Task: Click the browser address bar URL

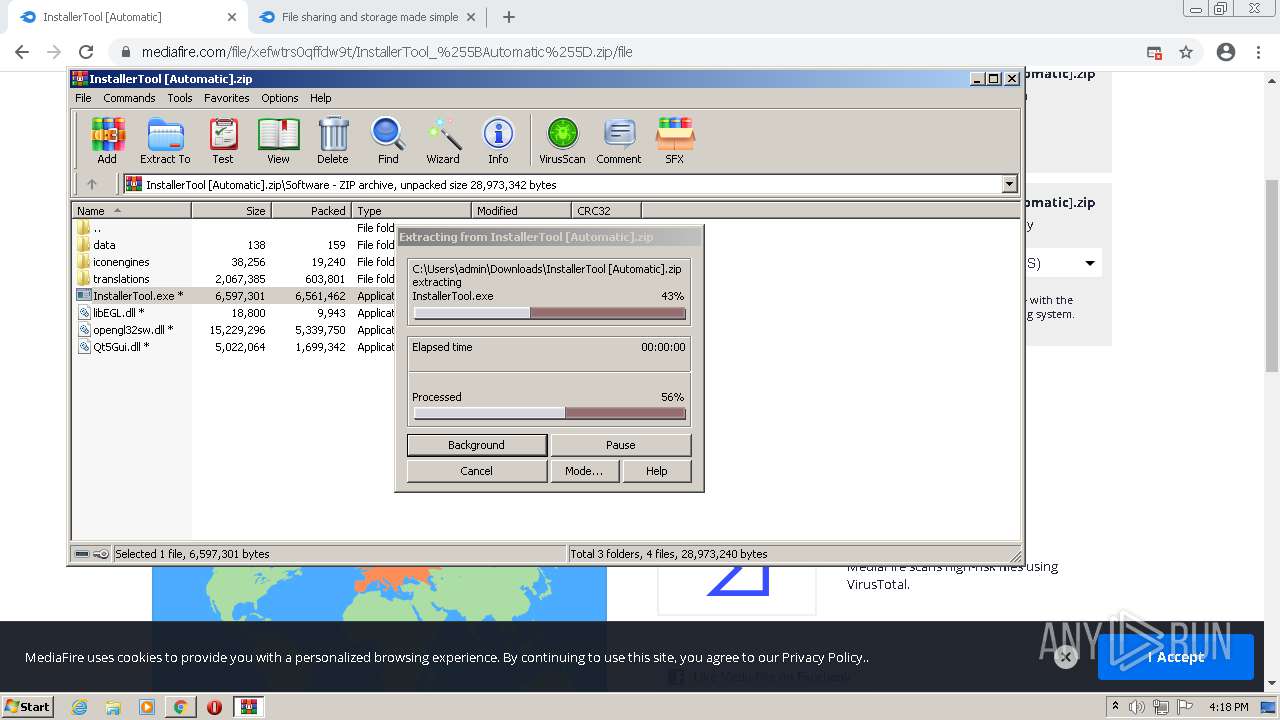Action: (387, 52)
